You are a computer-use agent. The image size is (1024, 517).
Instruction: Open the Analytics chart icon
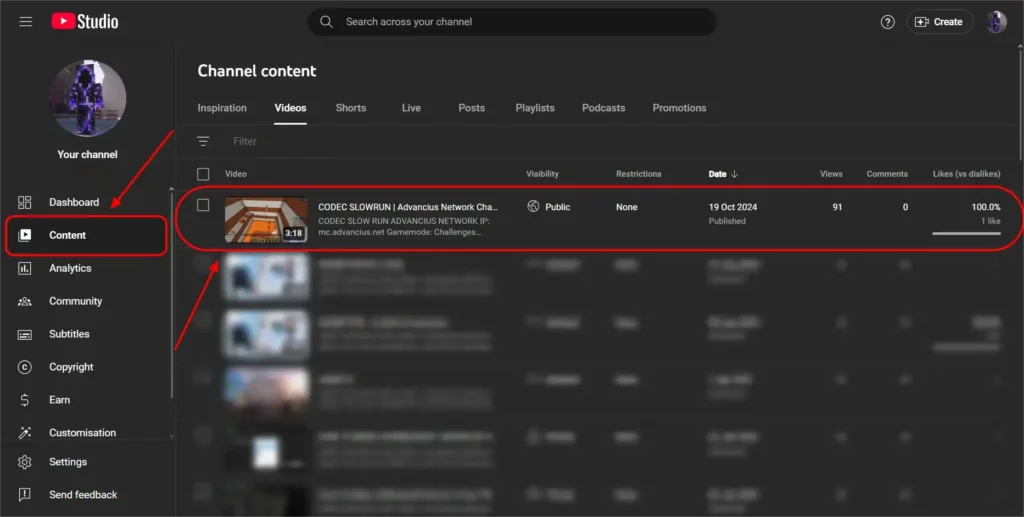24,268
